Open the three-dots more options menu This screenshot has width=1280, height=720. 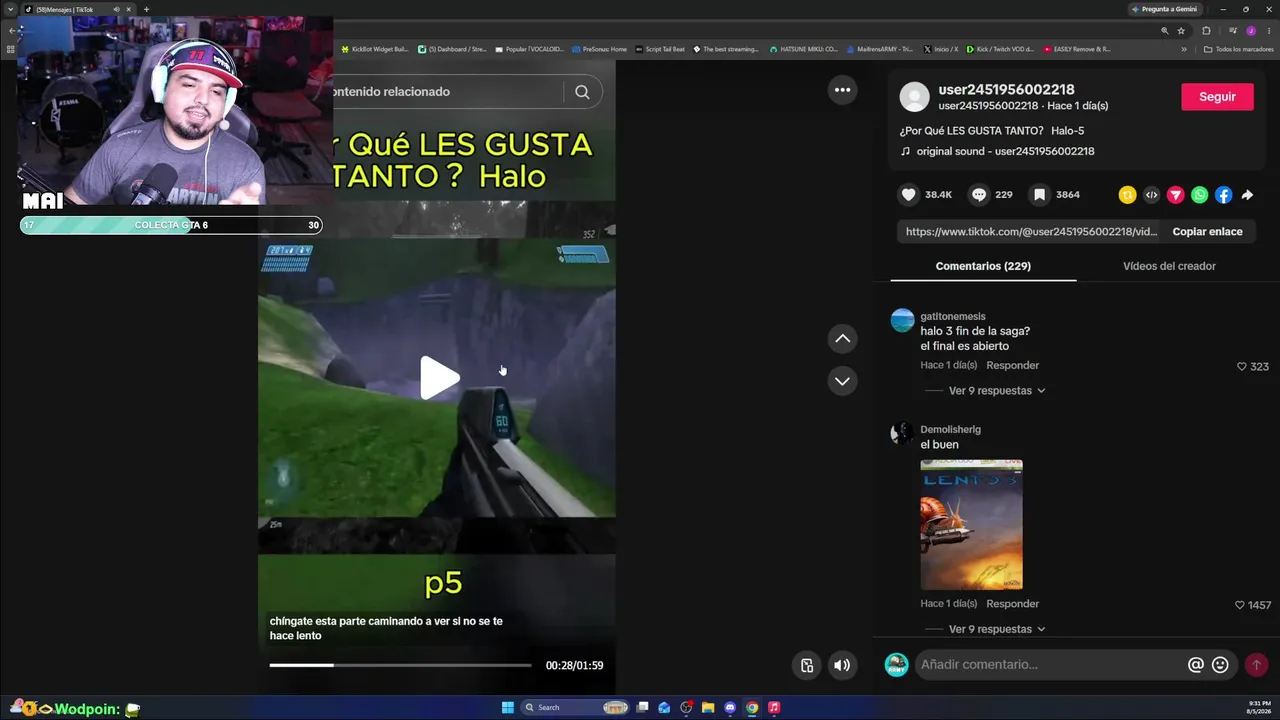(x=843, y=90)
